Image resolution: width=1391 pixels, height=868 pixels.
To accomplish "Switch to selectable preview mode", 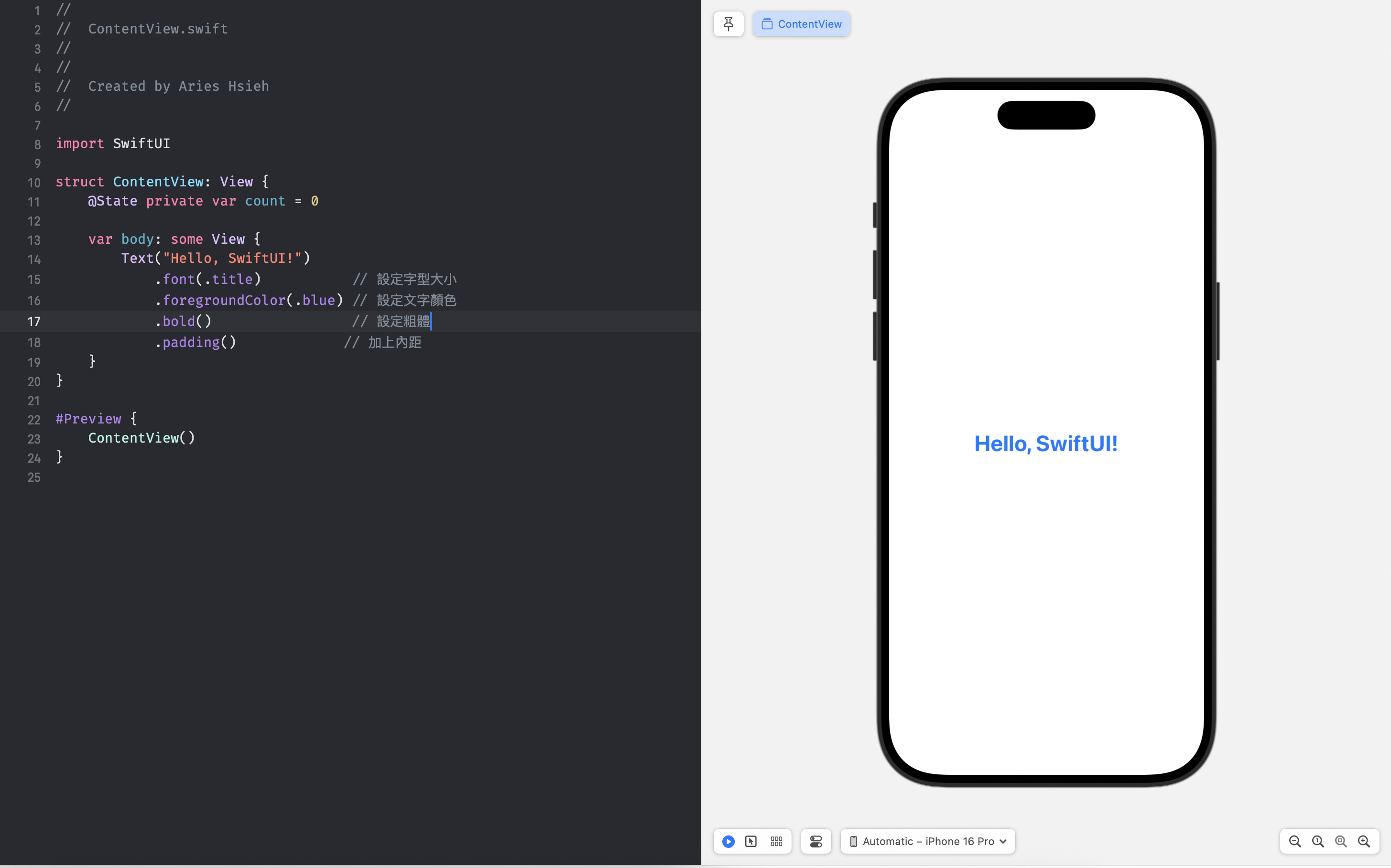I will [x=751, y=841].
